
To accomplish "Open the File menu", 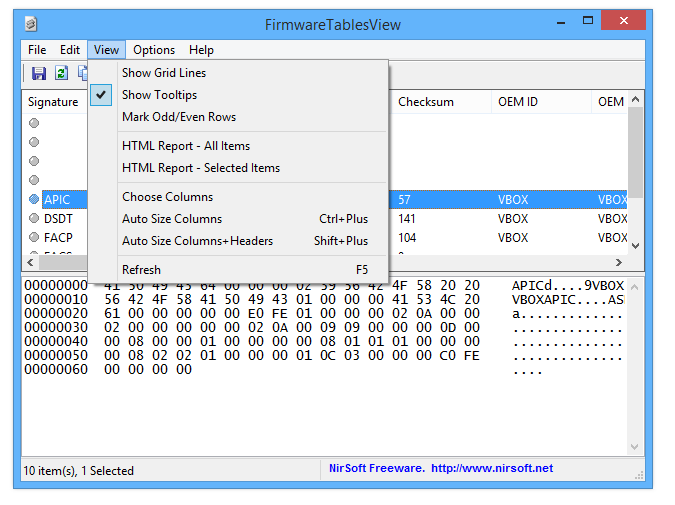I will point(37,50).
